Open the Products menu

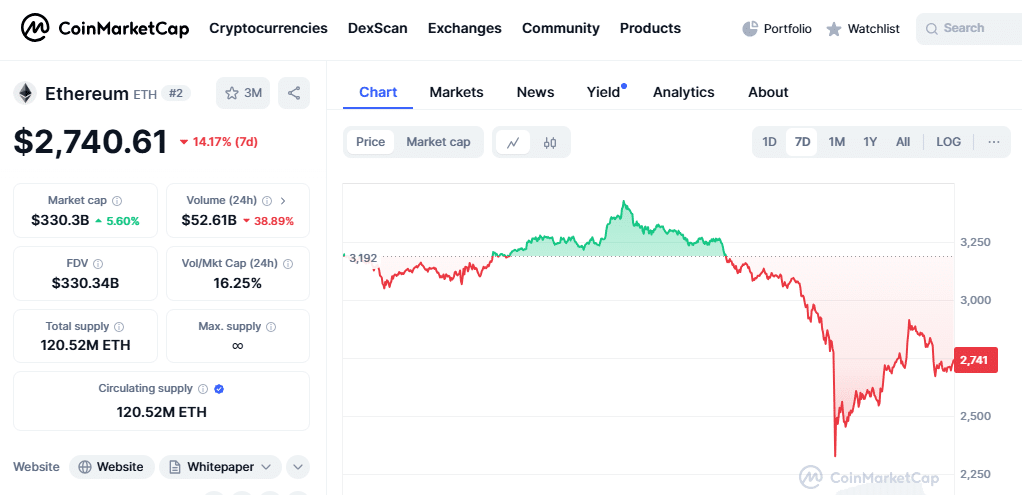[x=650, y=28]
